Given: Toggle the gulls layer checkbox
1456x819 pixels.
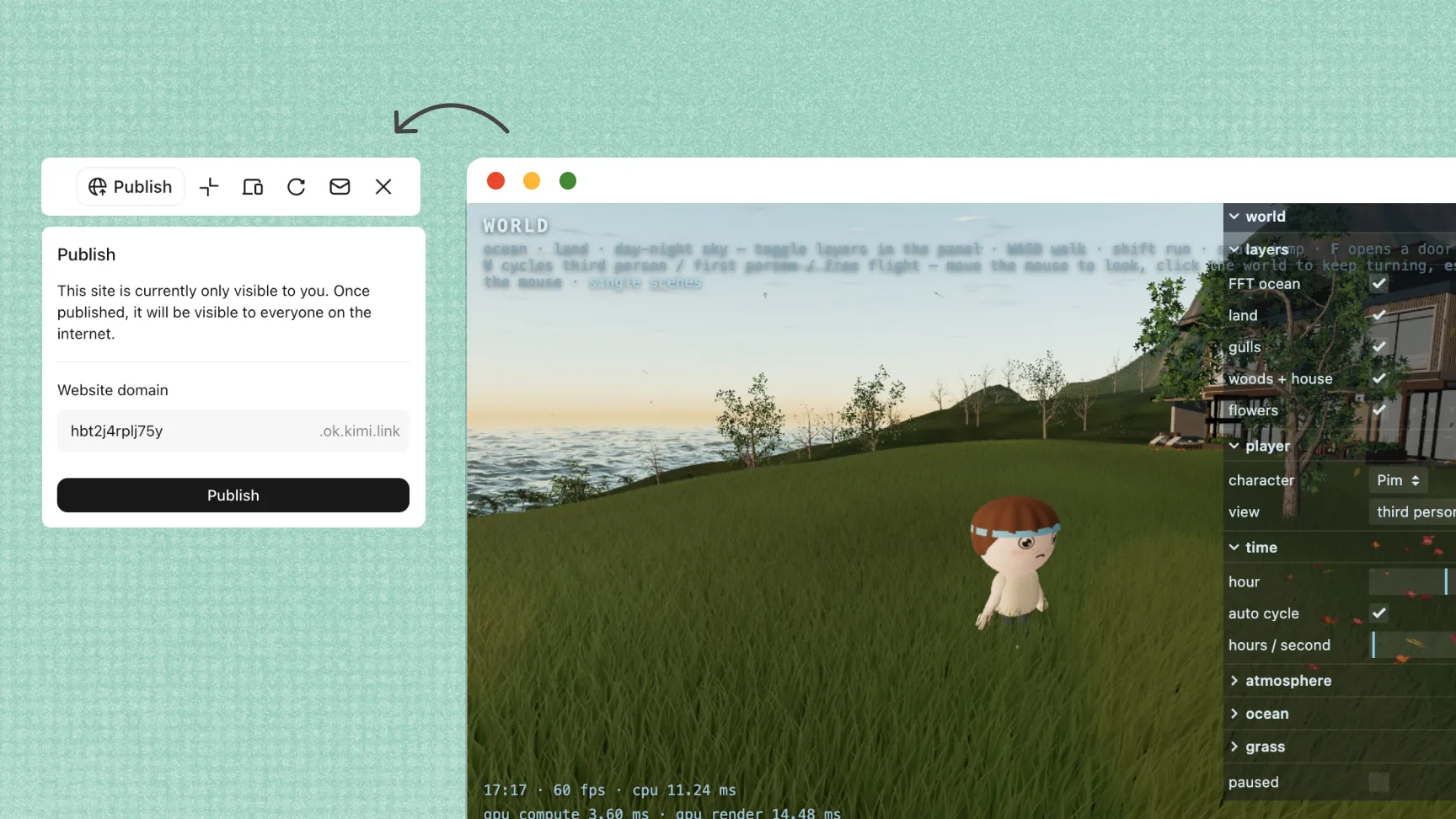Looking at the screenshot, I should pos(1379,347).
